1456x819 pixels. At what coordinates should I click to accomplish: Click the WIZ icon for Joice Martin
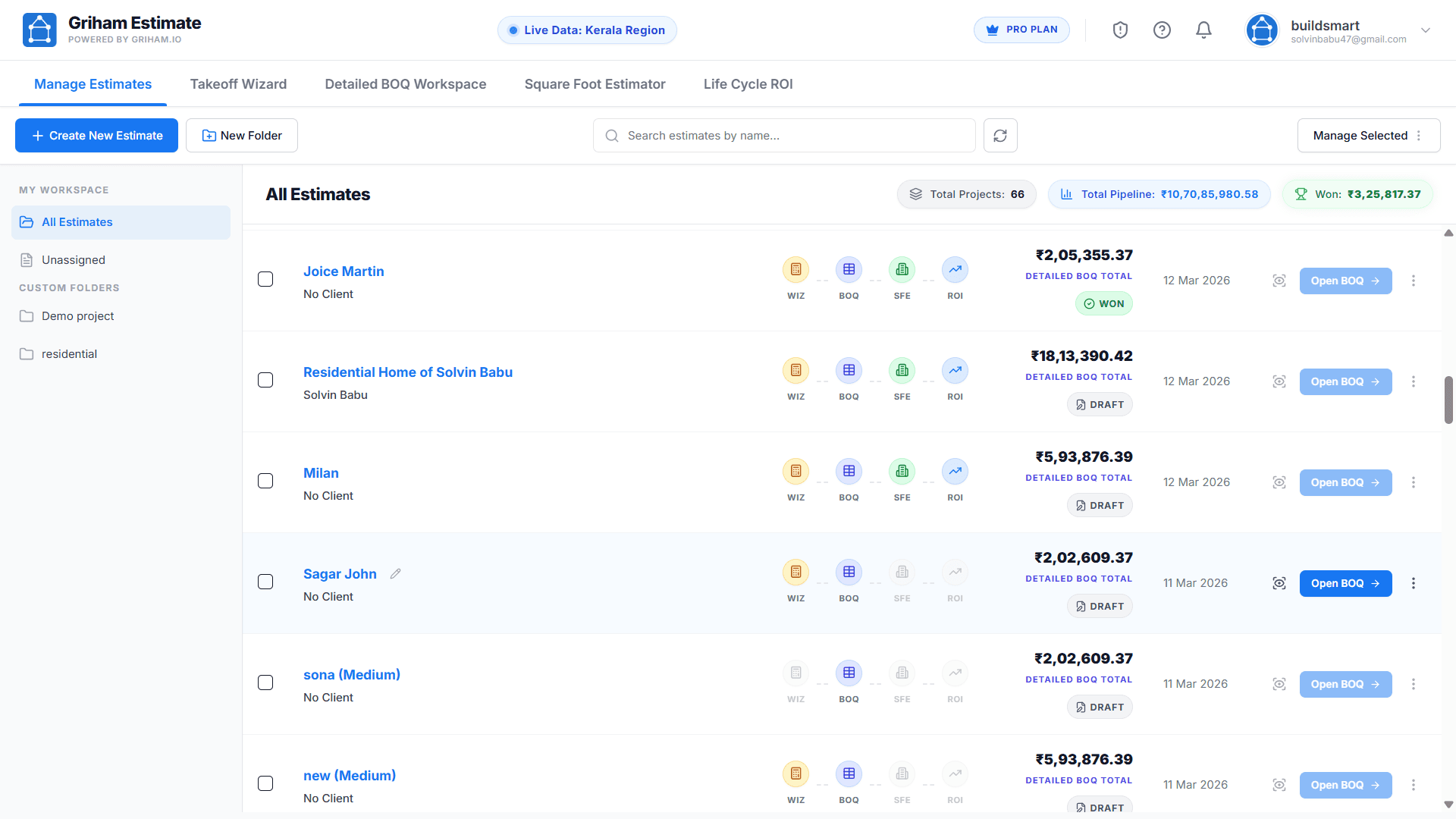tap(795, 270)
